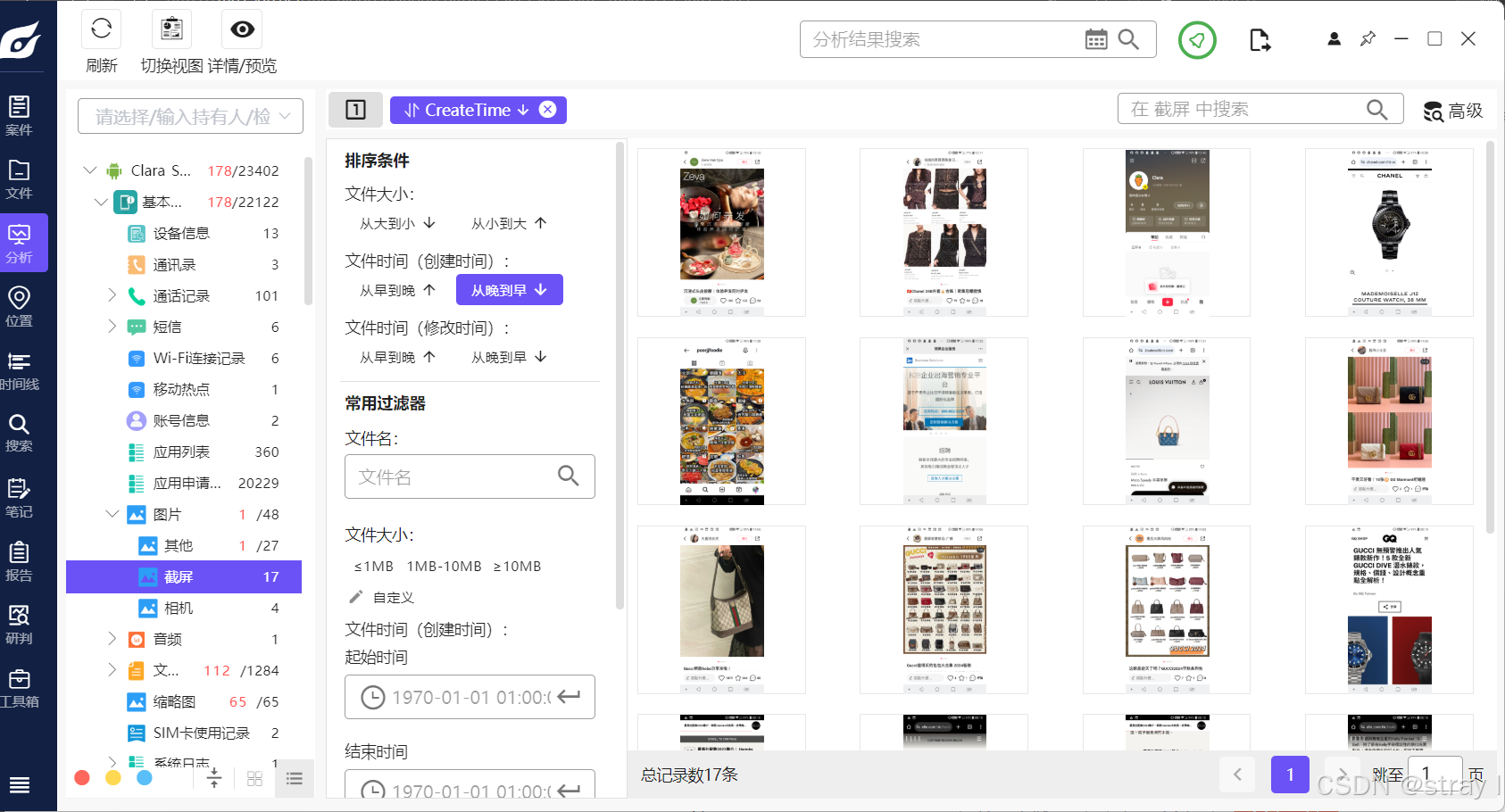Collapse the 图片 tree node
The width and height of the screenshot is (1505, 812).
point(112,513)
